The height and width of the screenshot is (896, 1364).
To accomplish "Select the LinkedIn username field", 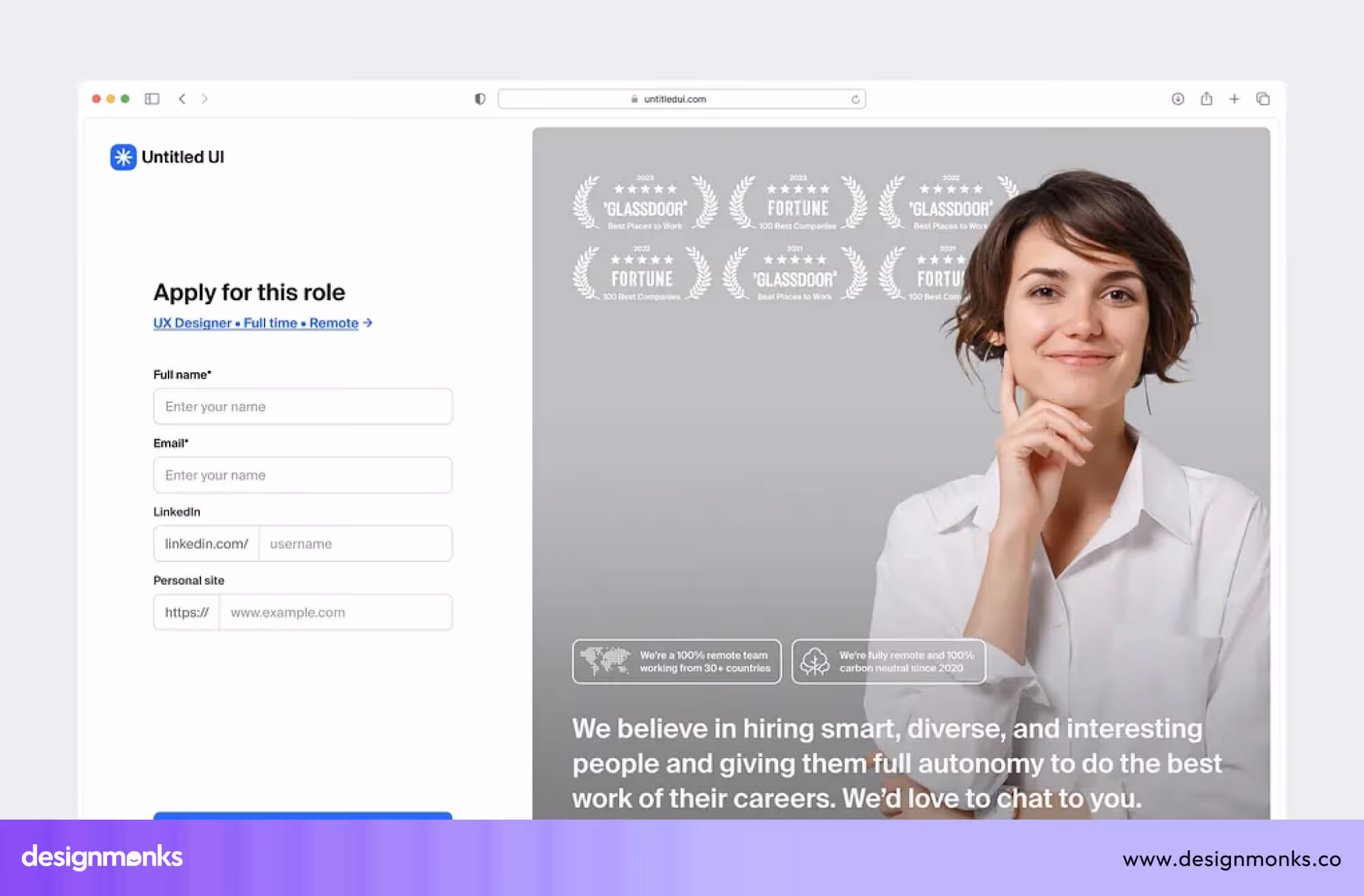I will tap(355, 543).
